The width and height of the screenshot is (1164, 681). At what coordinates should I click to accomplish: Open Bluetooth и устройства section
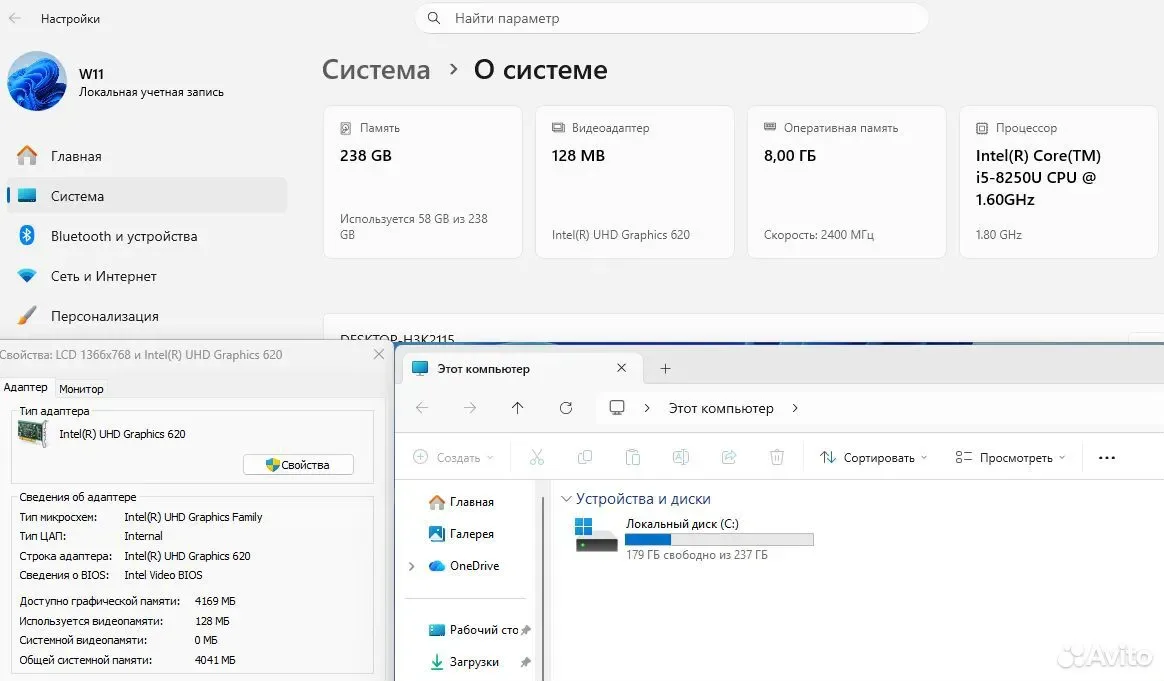click(146, 236)
